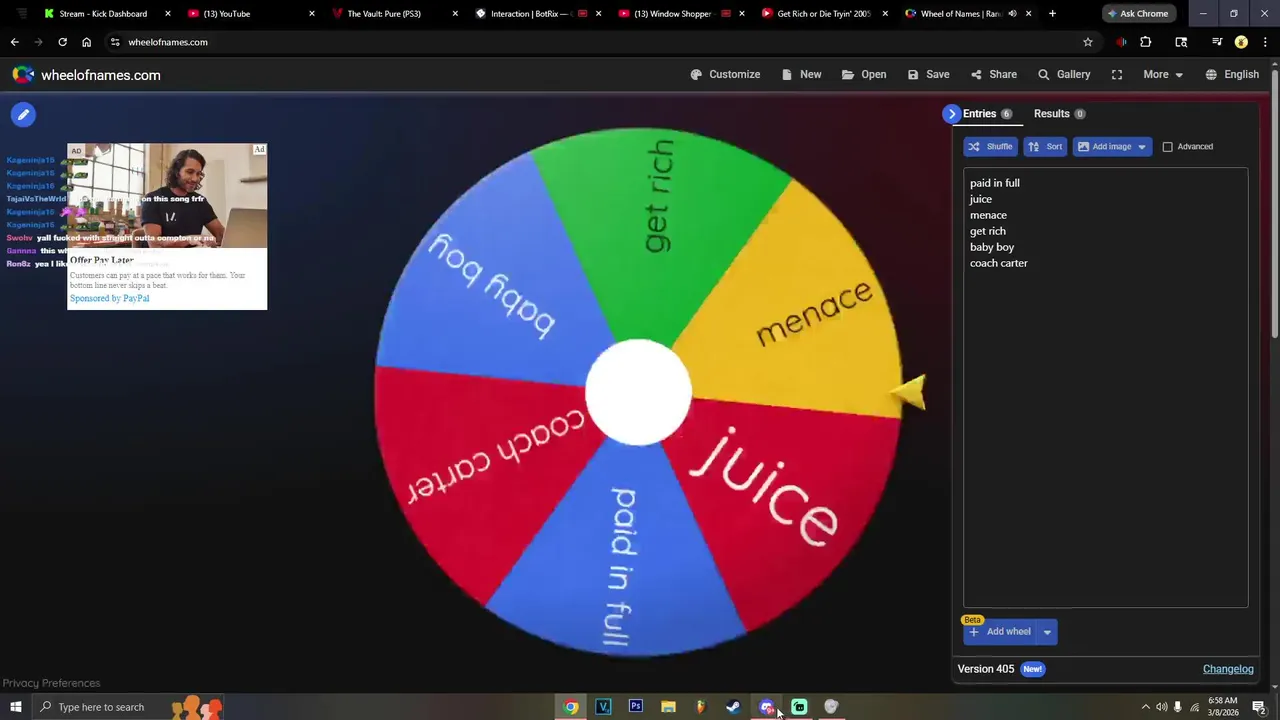Viewport: 1280px width, 720px height.
Task: Click the Add wheel button
Action: pos(1000,632)
